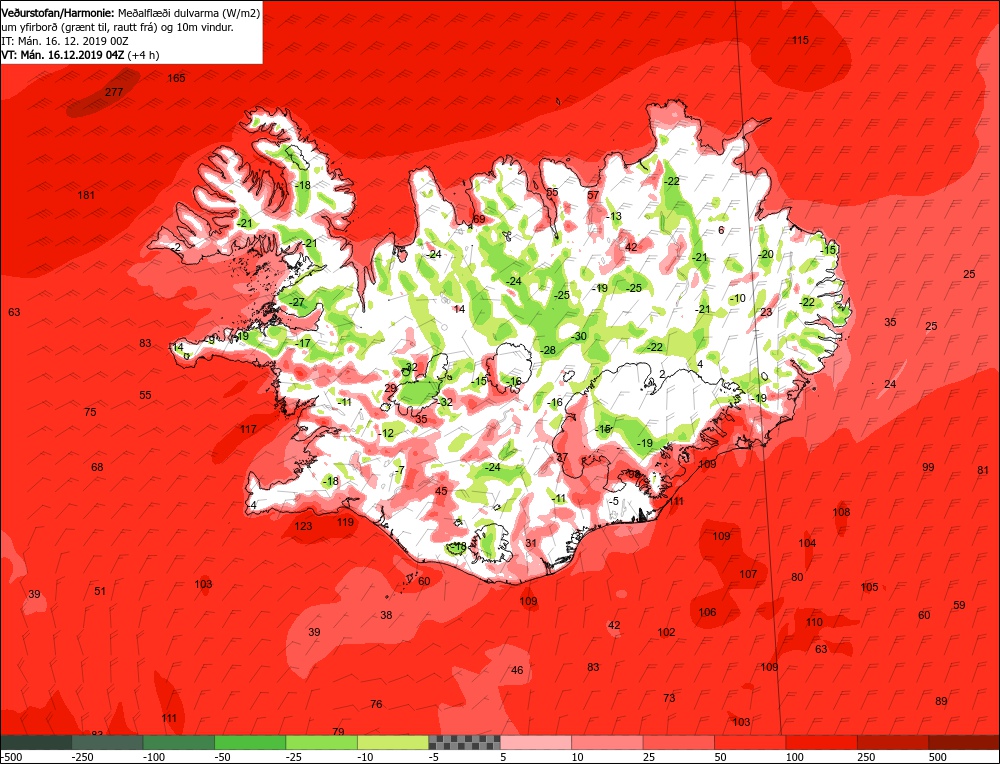The image size is (1000, 764).
Task: Click the value 117 off the west coast
Action: 248,429
